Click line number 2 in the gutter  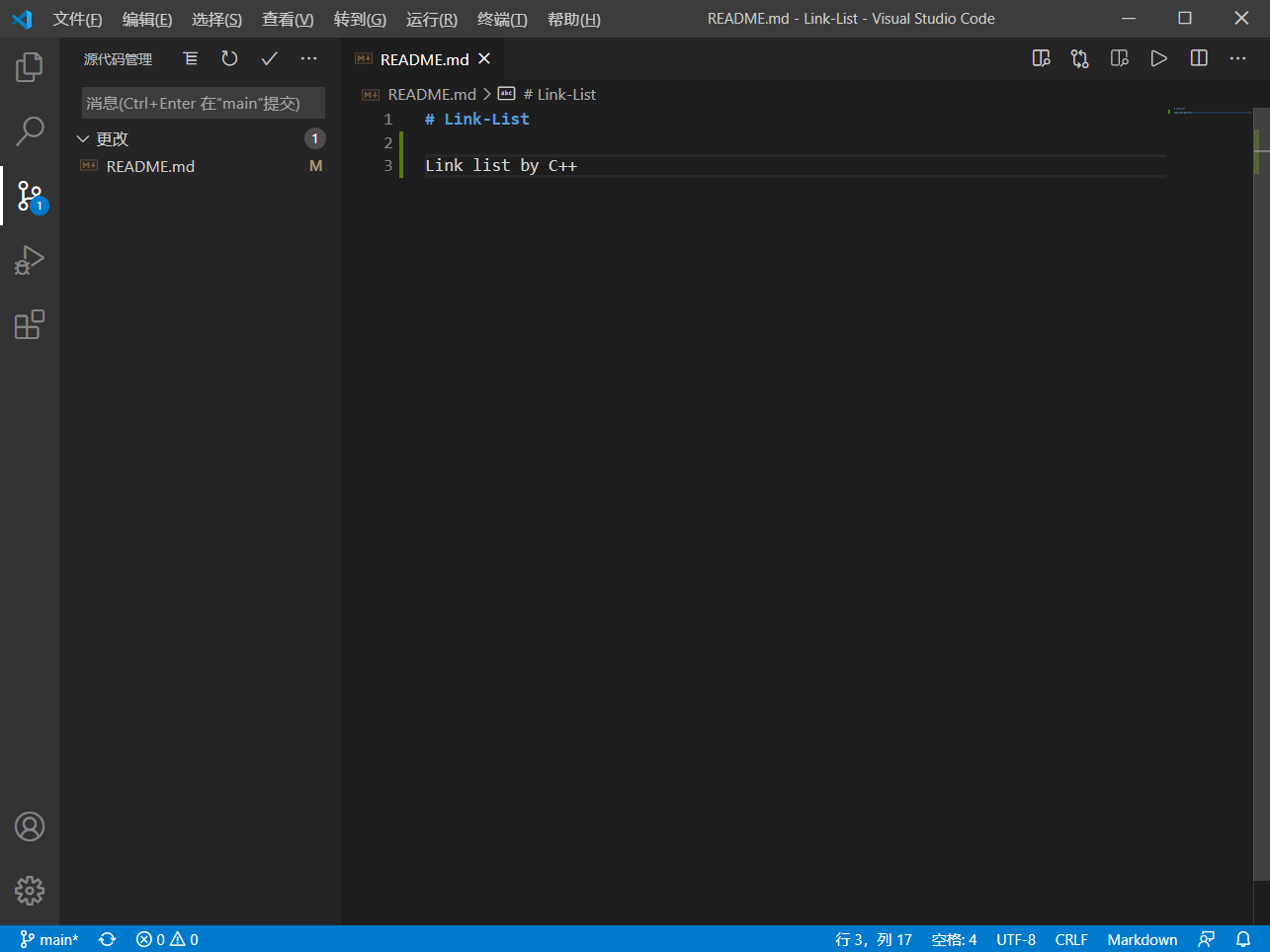pos(388,142)
